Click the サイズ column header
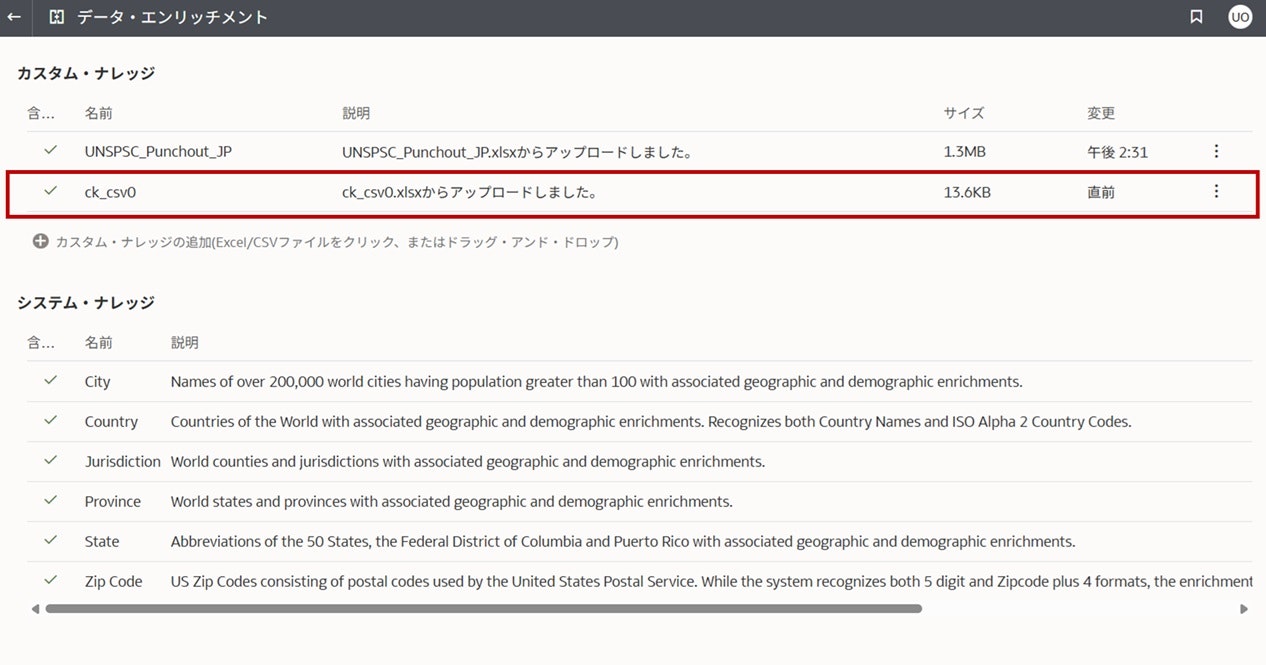This screenshot has height=665, width=1266. coord(964,113)
